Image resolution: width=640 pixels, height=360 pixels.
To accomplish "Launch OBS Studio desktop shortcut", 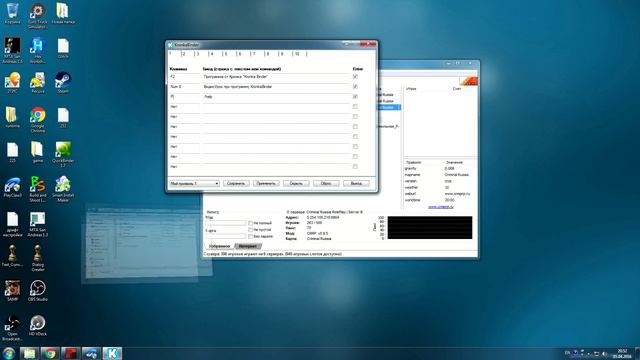I will coord(38,291).
